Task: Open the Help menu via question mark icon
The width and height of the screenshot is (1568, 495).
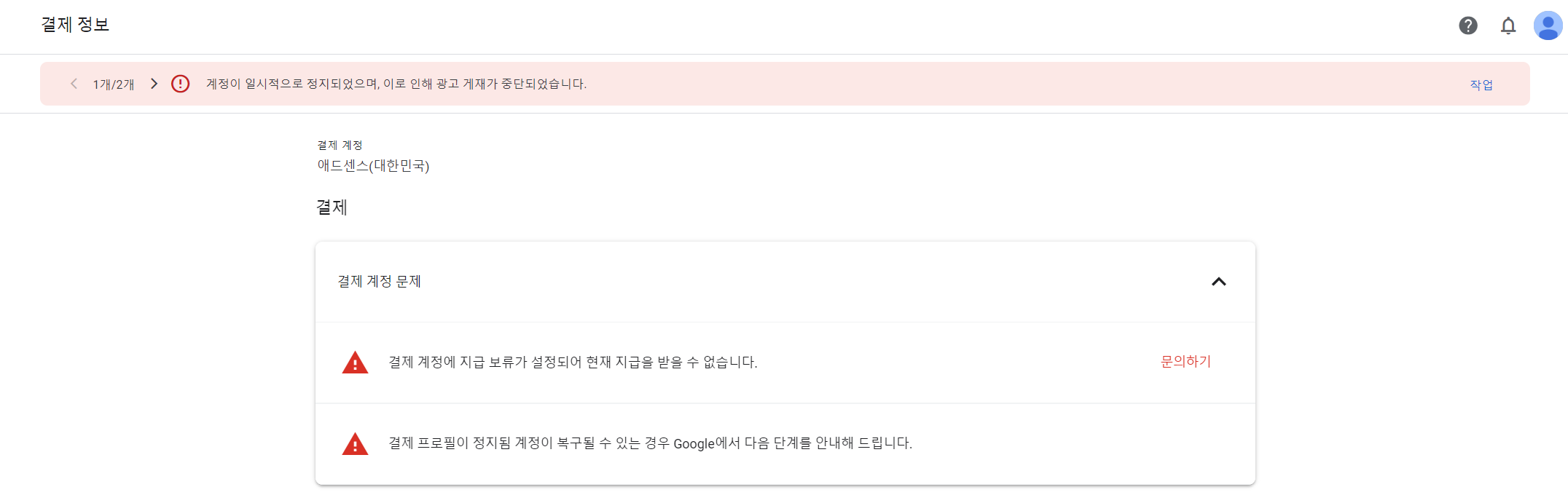Action: [x=1468, y=26]
